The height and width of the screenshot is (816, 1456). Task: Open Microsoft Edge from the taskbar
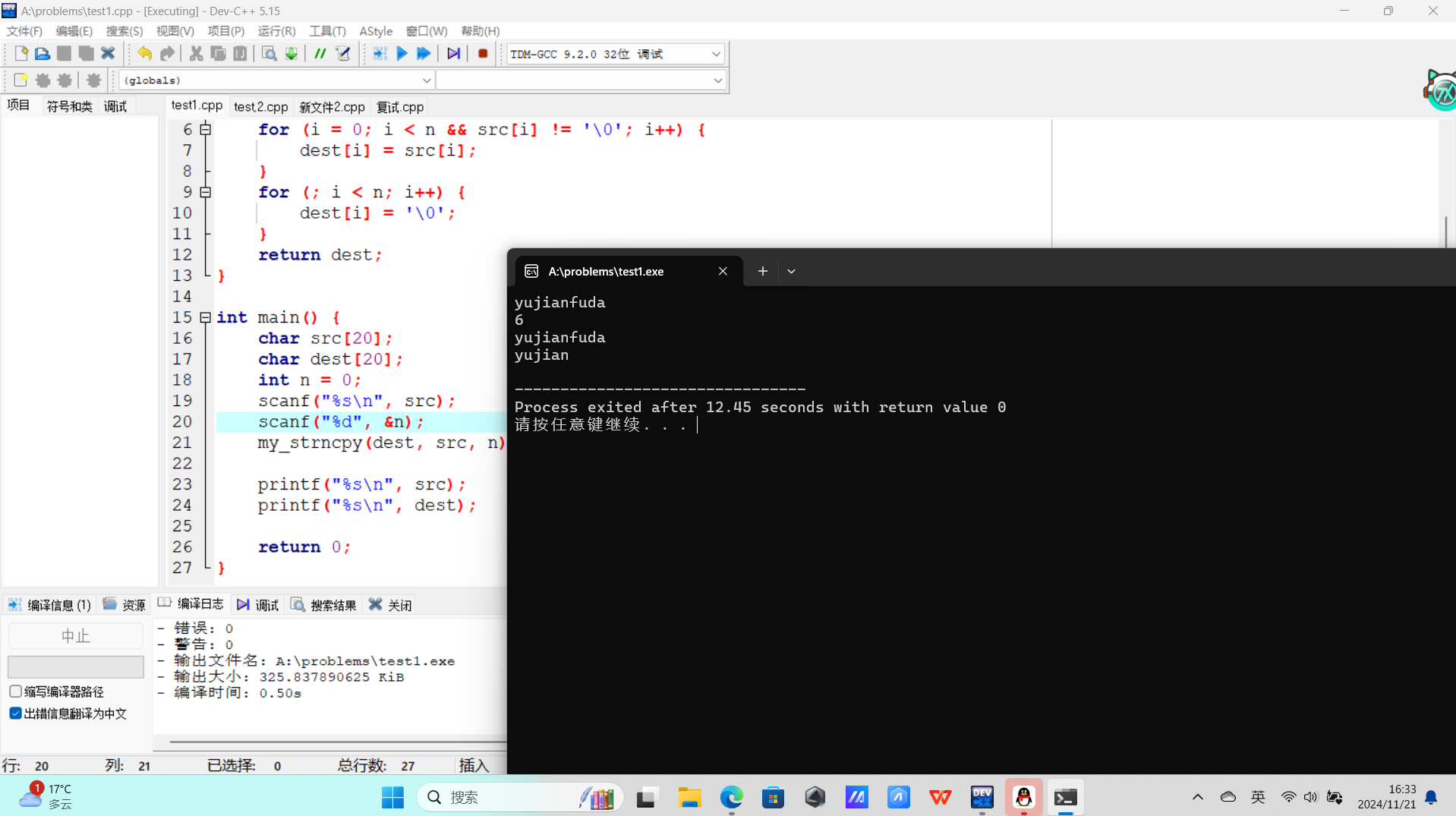tap(731, 797)
